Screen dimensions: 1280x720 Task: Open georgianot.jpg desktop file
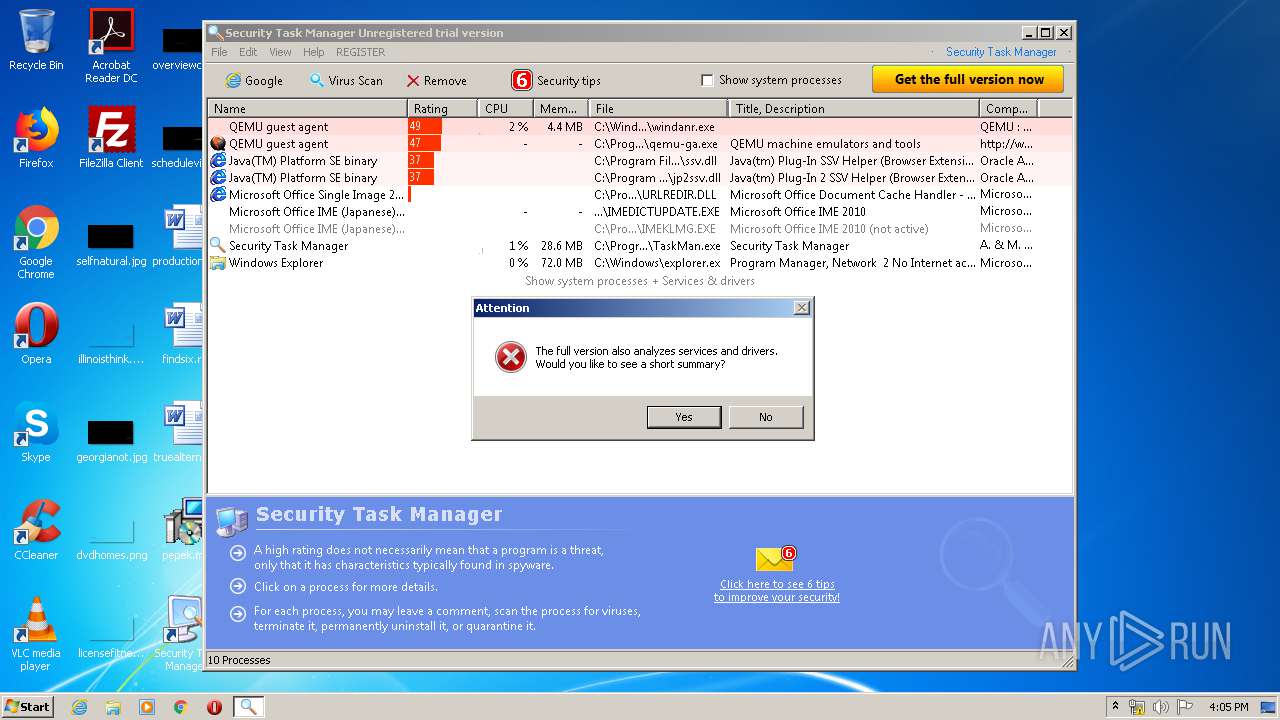coord(111,440)
